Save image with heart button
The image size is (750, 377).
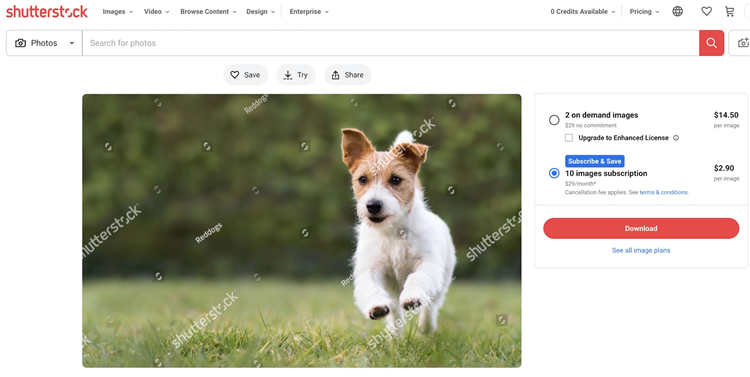245,75
